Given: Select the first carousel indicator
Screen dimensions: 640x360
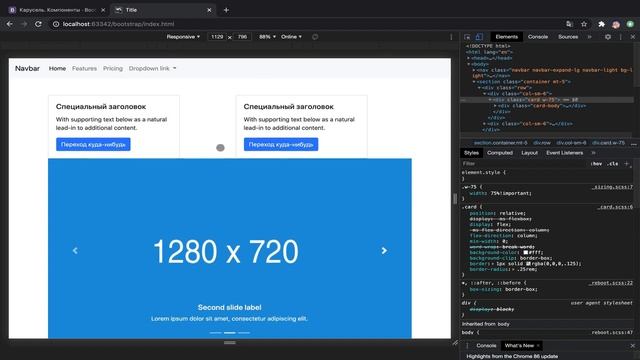Looking at the screenshot, I should 216,333.
